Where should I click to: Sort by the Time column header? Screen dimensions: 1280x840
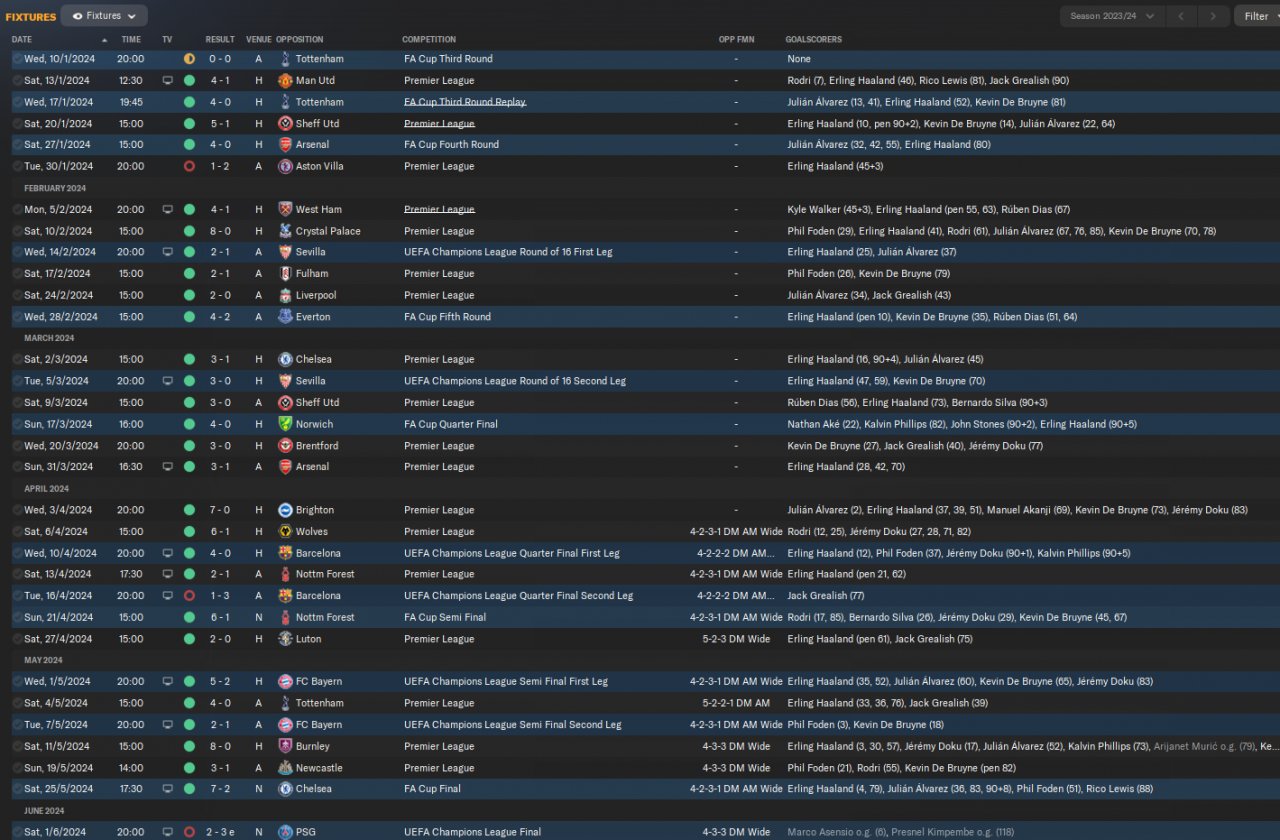coord(131,40)
